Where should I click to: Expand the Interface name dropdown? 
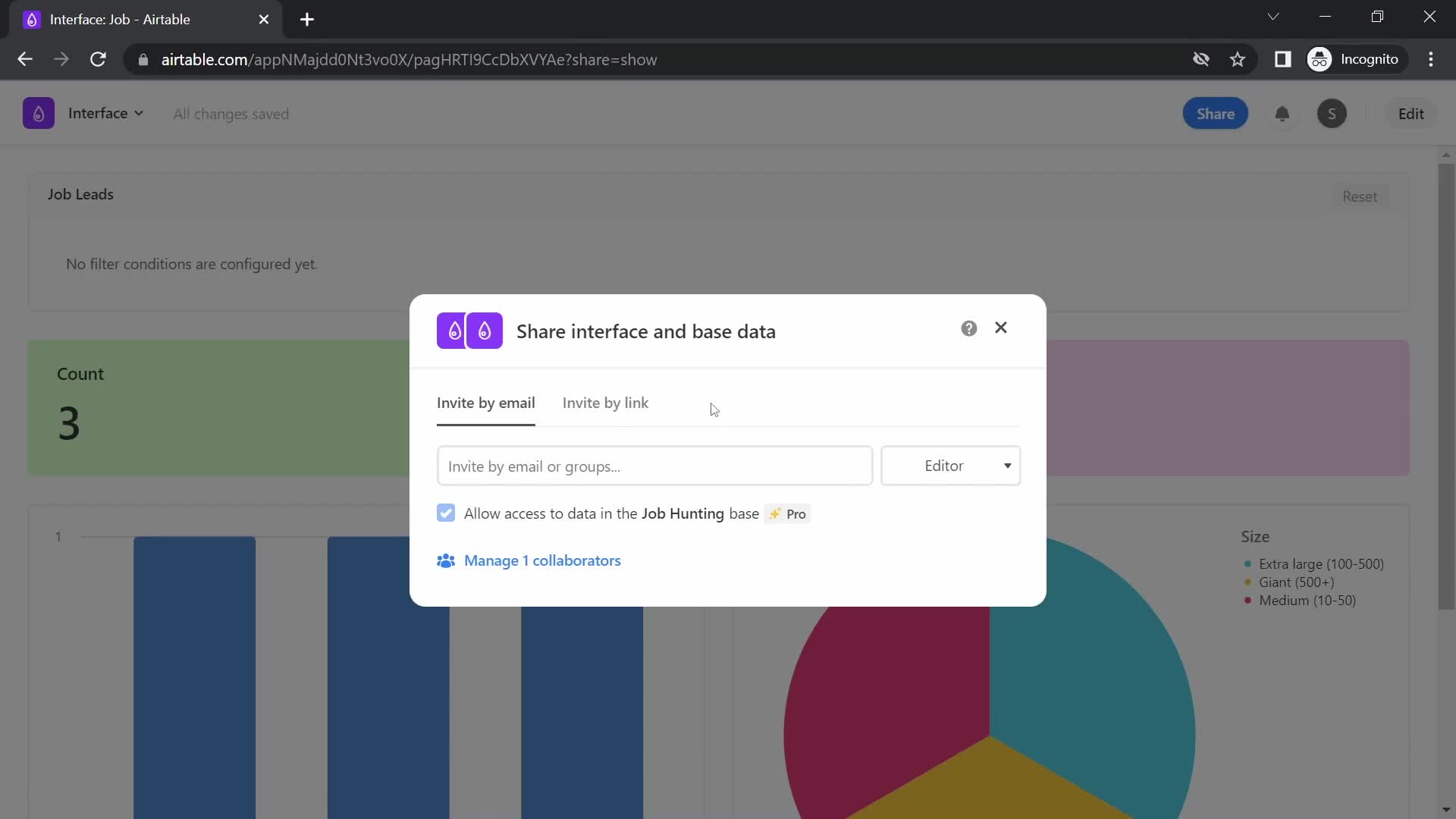click(105, 113)
